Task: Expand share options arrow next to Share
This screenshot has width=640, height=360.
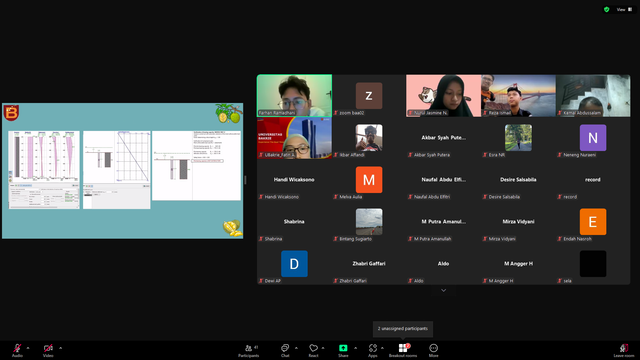Action: click(355, 348)
